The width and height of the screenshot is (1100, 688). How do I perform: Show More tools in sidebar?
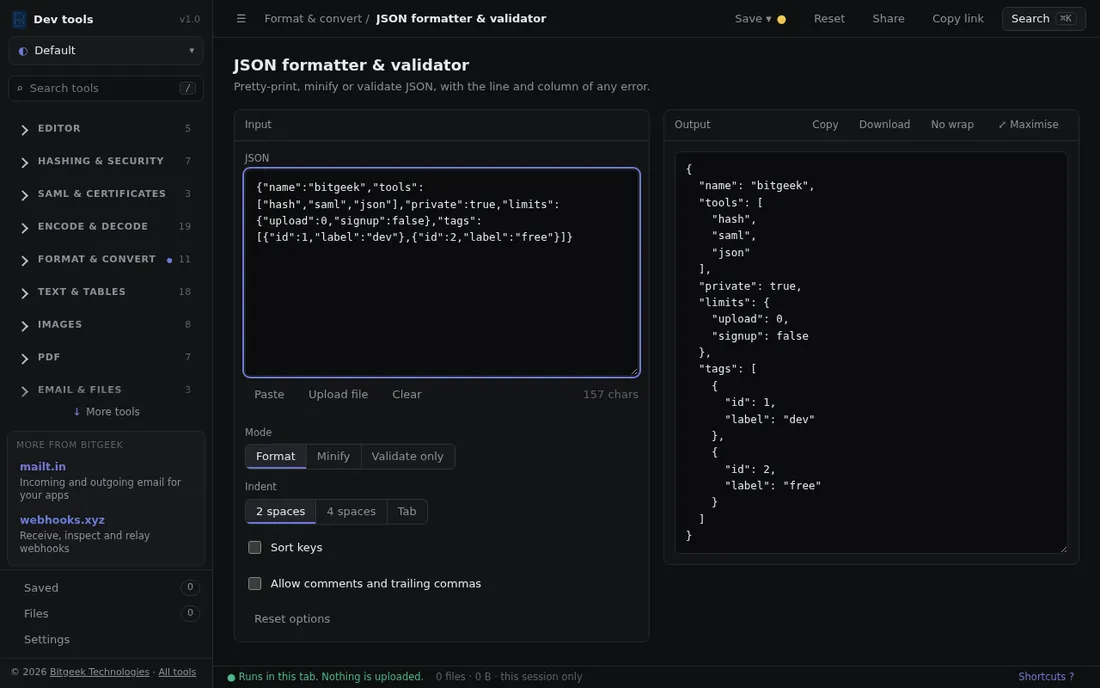(106, 412)
